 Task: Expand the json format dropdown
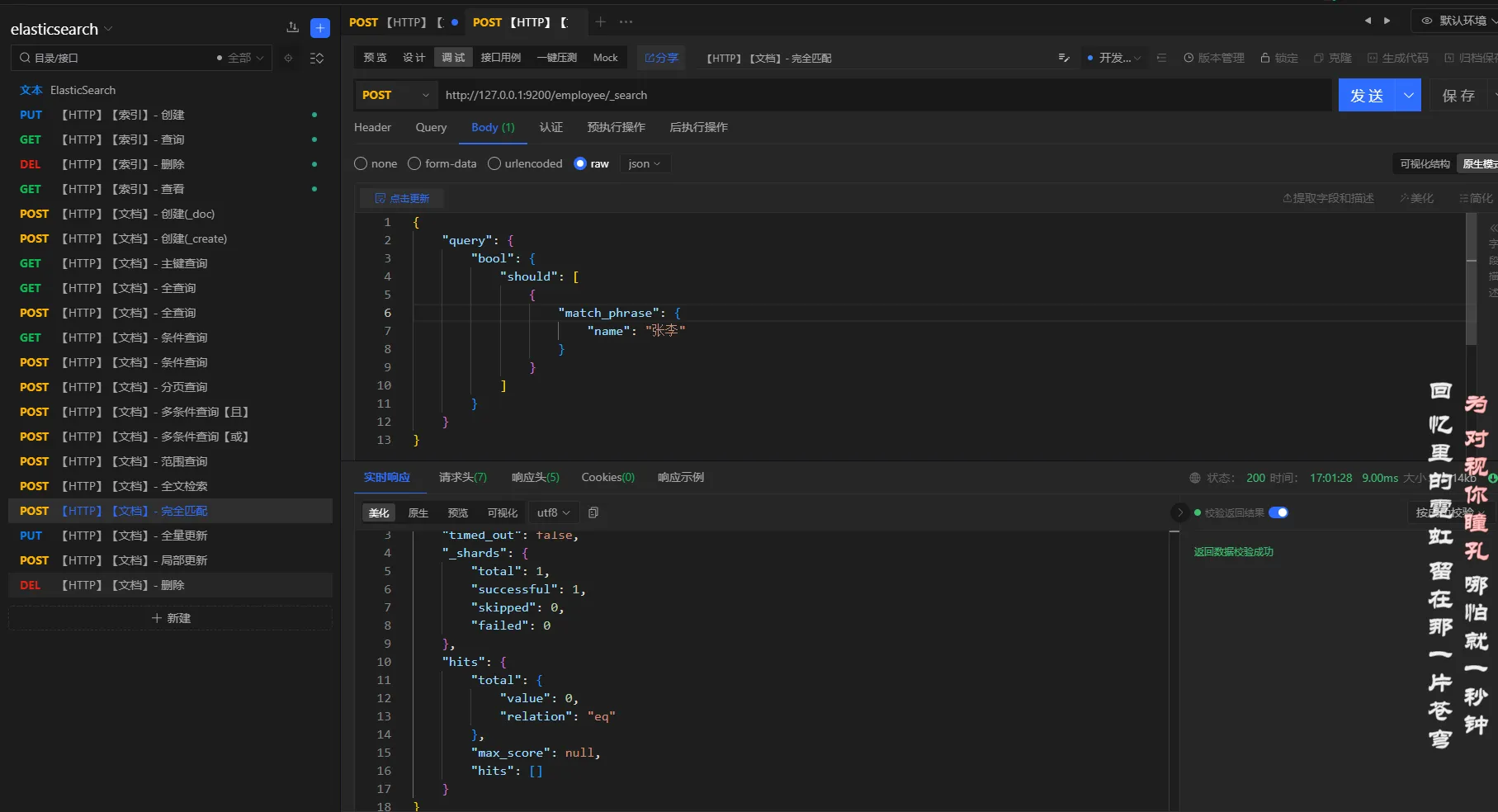(x=644, y=164)
